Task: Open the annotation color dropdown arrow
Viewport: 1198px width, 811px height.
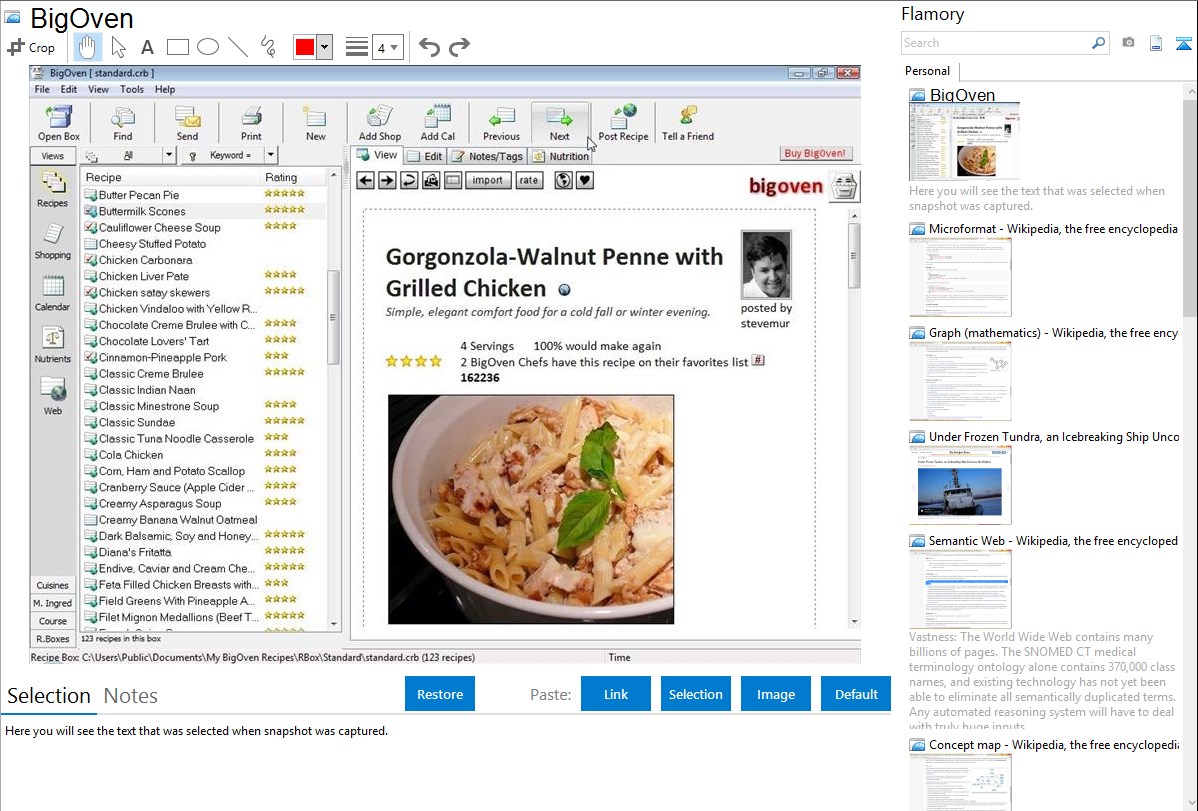Action: click(324, 47)
